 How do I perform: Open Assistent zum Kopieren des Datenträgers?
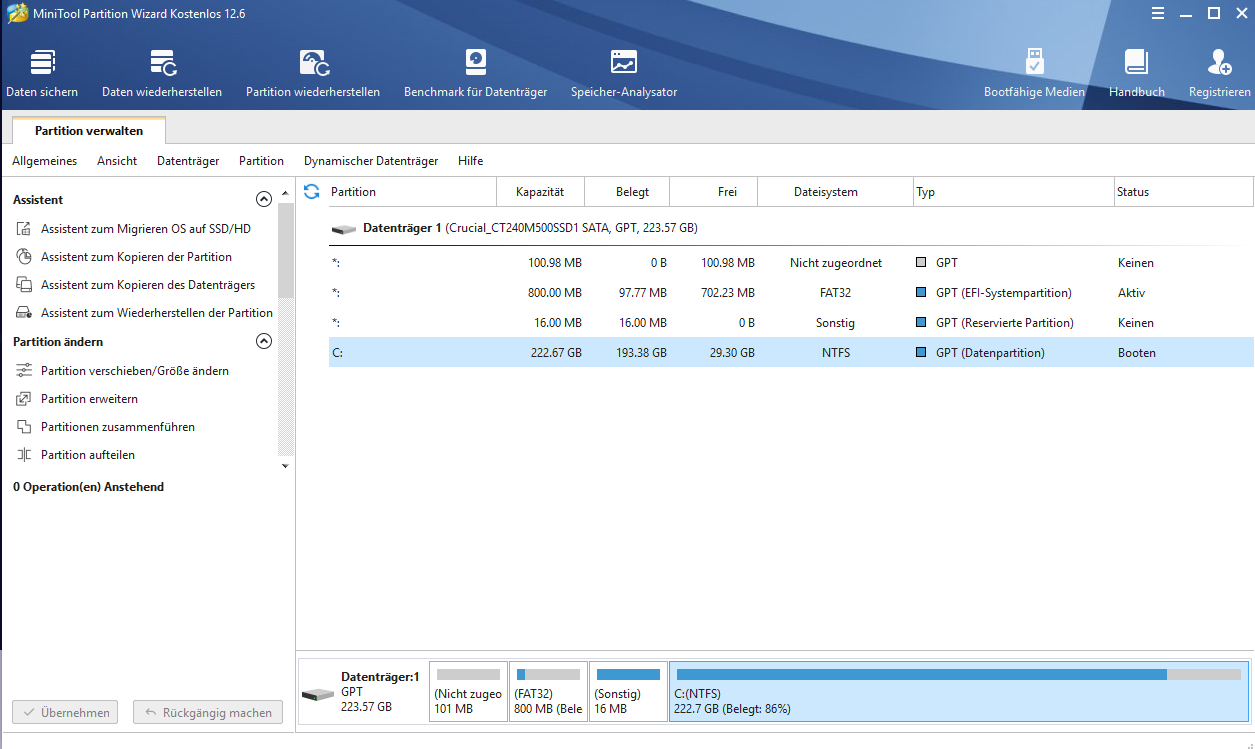(148, 285)
